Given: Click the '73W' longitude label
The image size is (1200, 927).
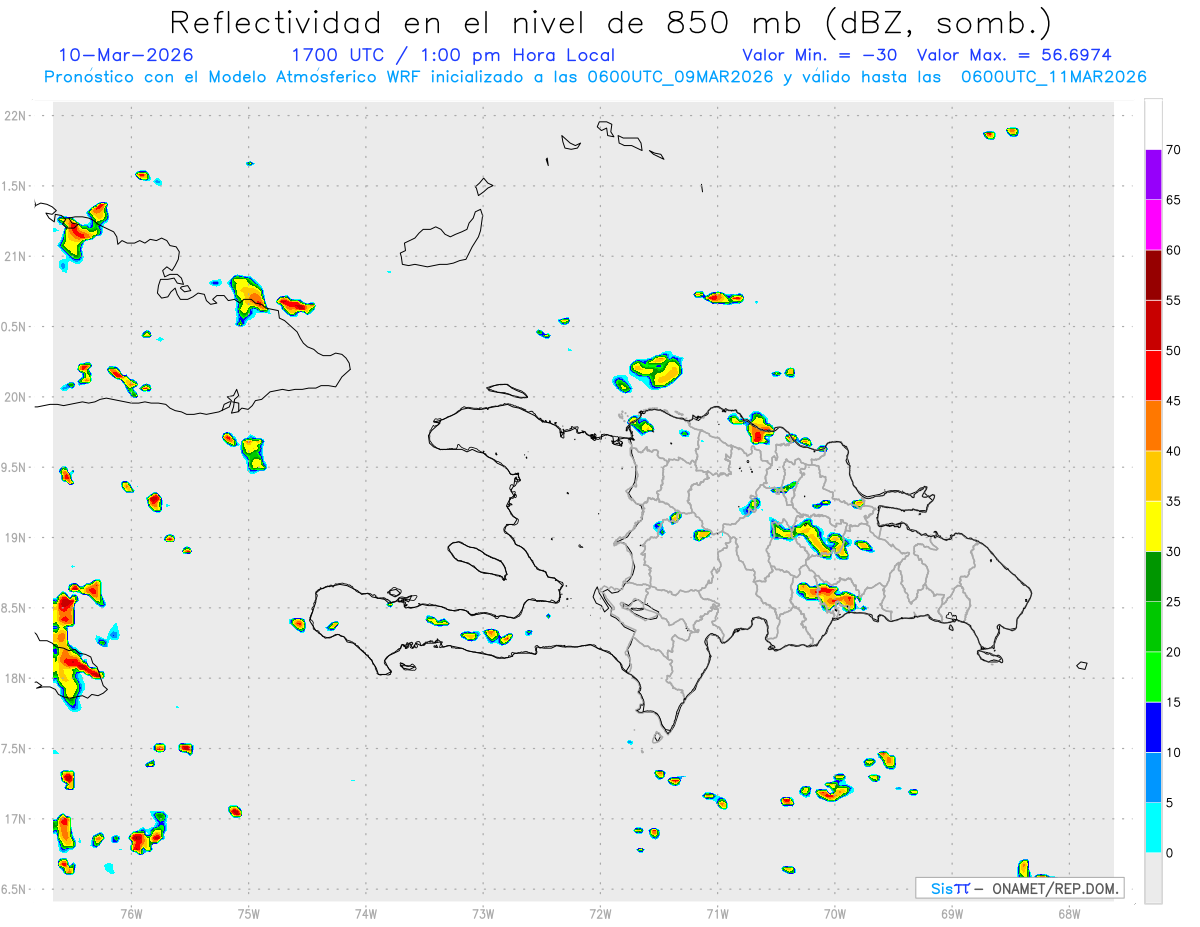Looking at the screenshot, I should point(483,913).
